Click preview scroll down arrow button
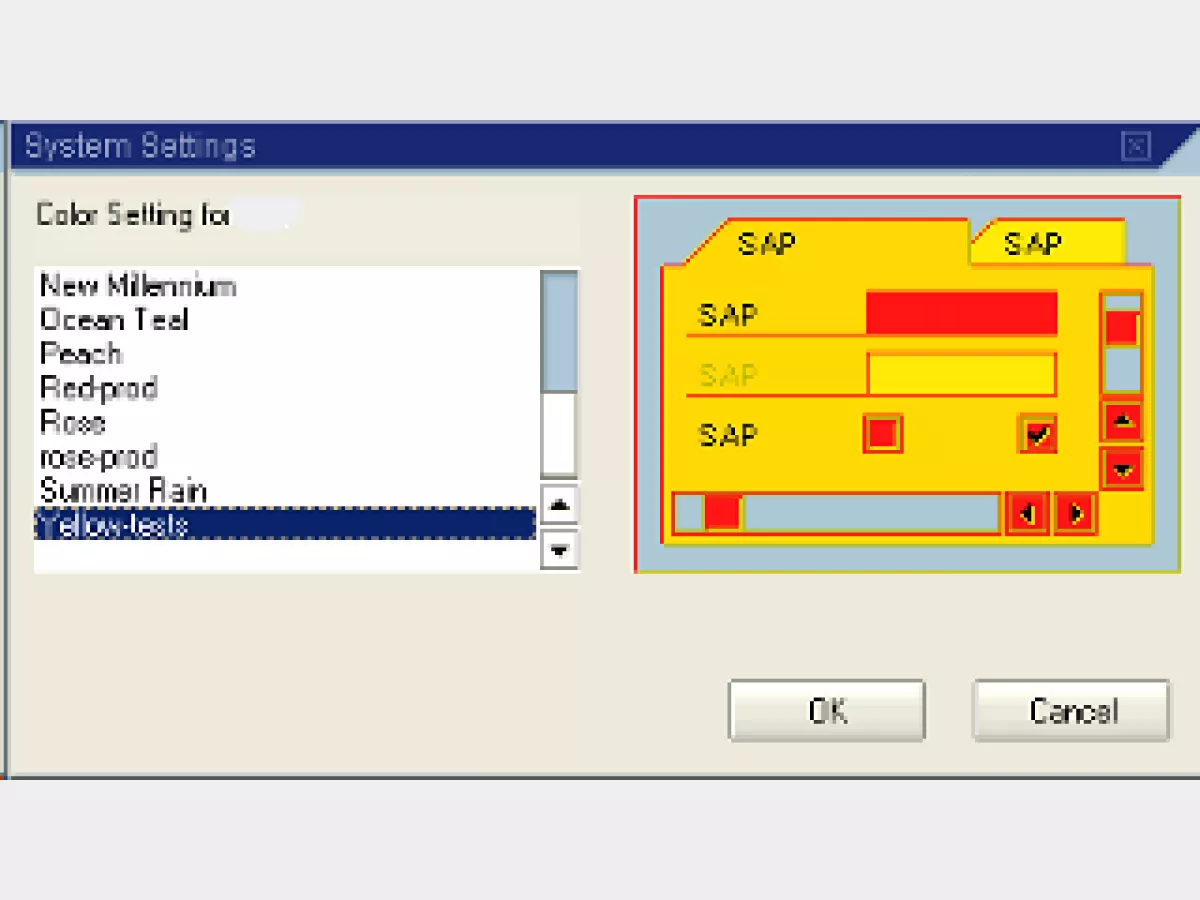Viewport: 1200px width, 900px height. (1122, 468)
